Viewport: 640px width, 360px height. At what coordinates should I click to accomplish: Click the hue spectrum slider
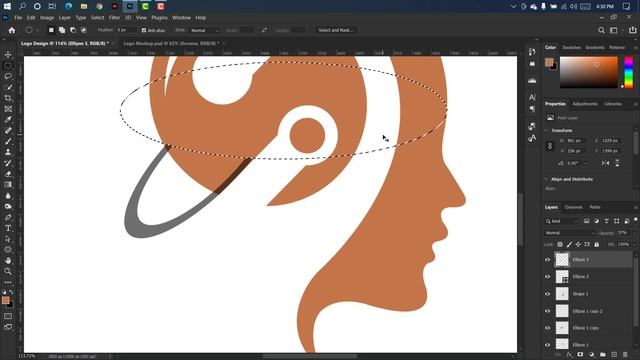(x=629, y=72)
